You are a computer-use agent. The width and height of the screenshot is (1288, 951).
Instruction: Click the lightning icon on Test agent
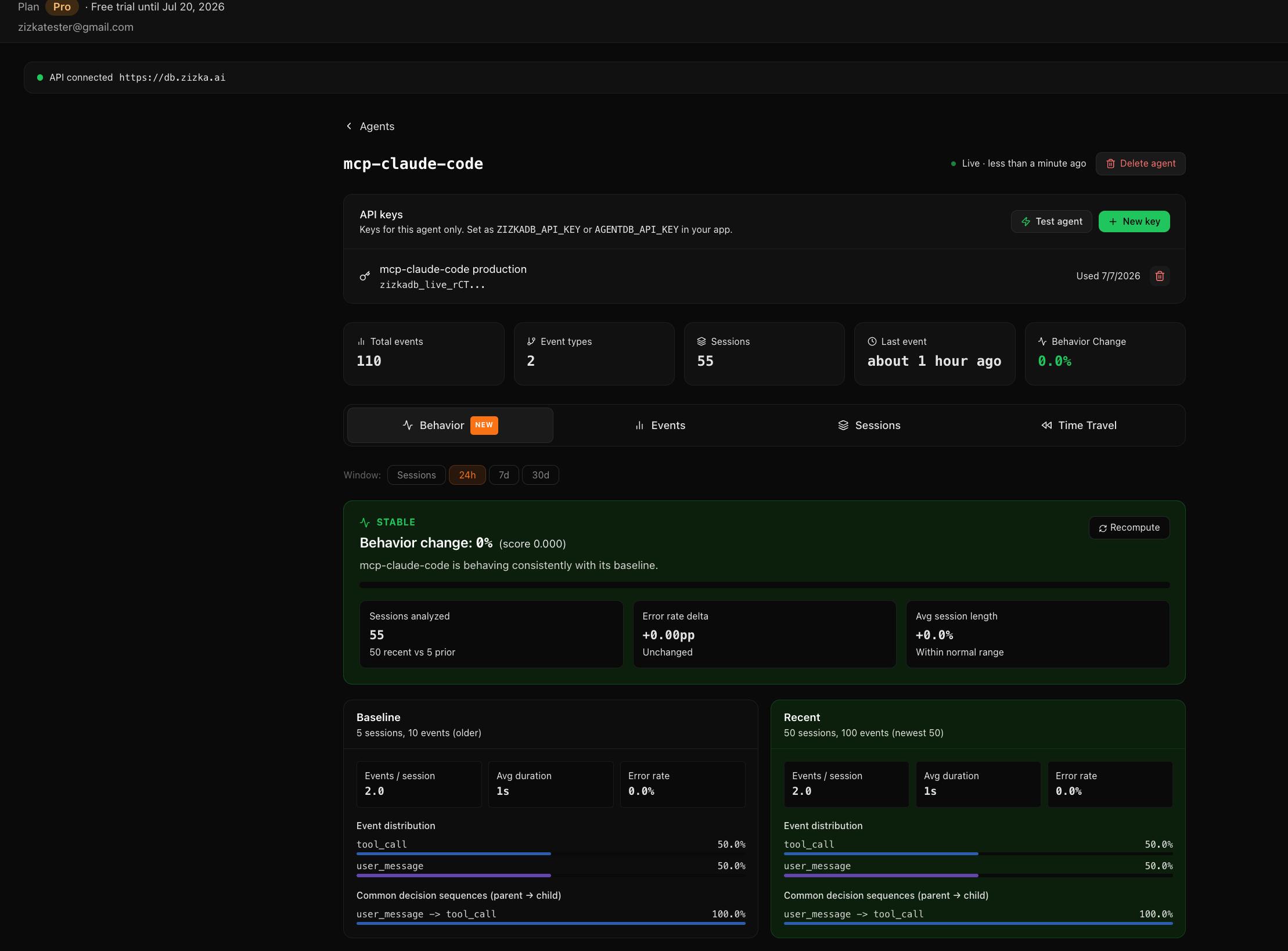[1026, 221]
